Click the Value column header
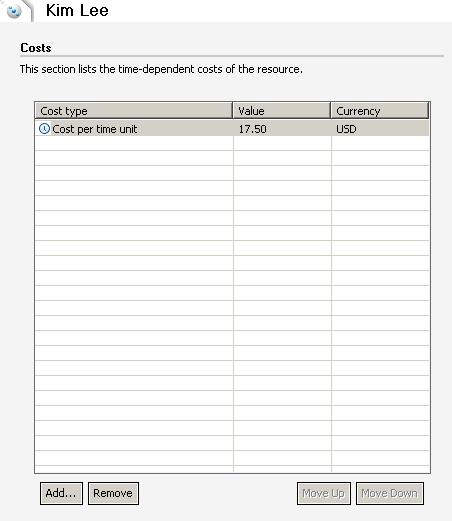 [282, 111]
